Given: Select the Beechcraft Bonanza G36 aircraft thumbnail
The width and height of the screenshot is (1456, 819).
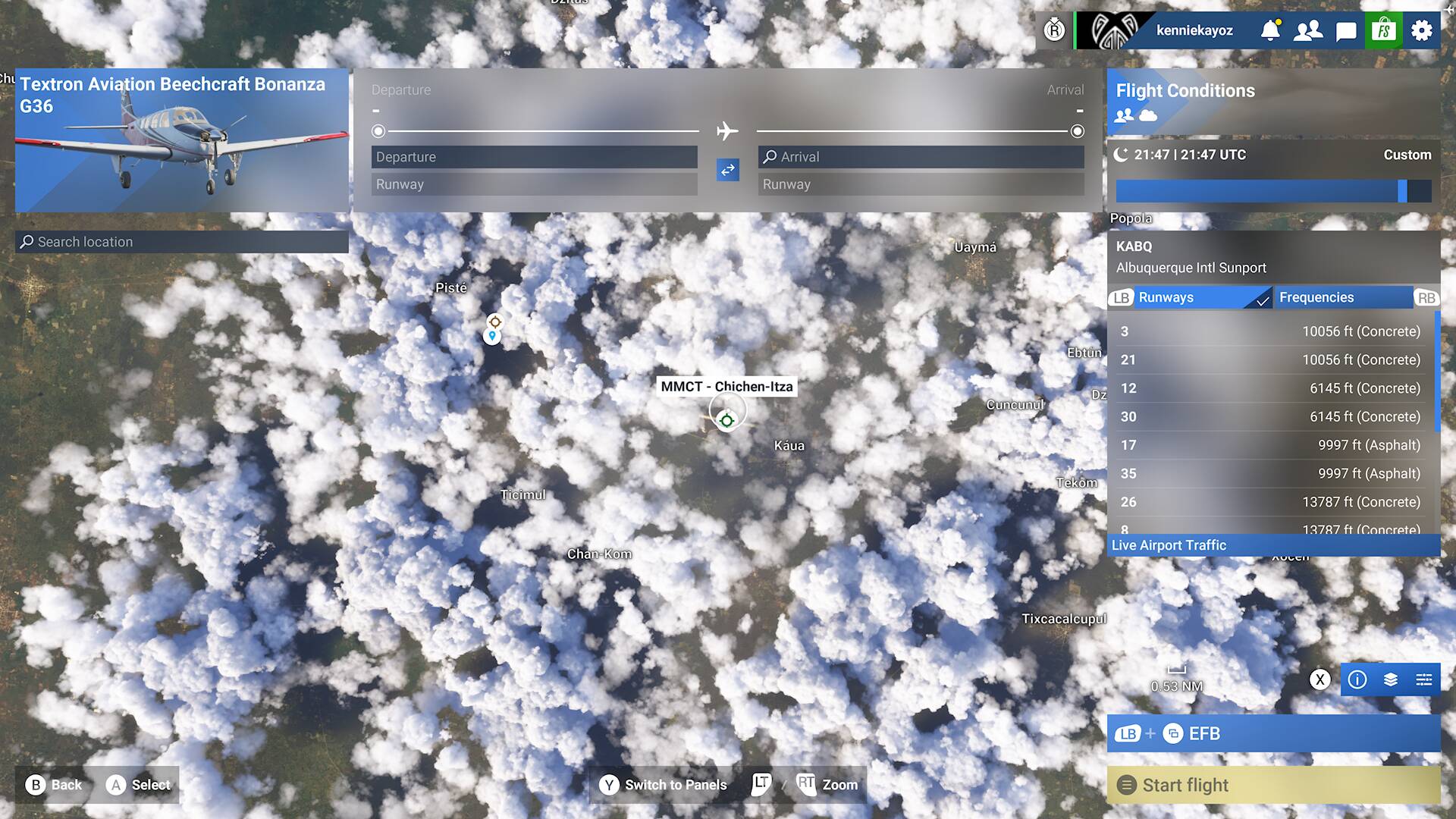Looking at the screenshot, I should click(182, 140).
